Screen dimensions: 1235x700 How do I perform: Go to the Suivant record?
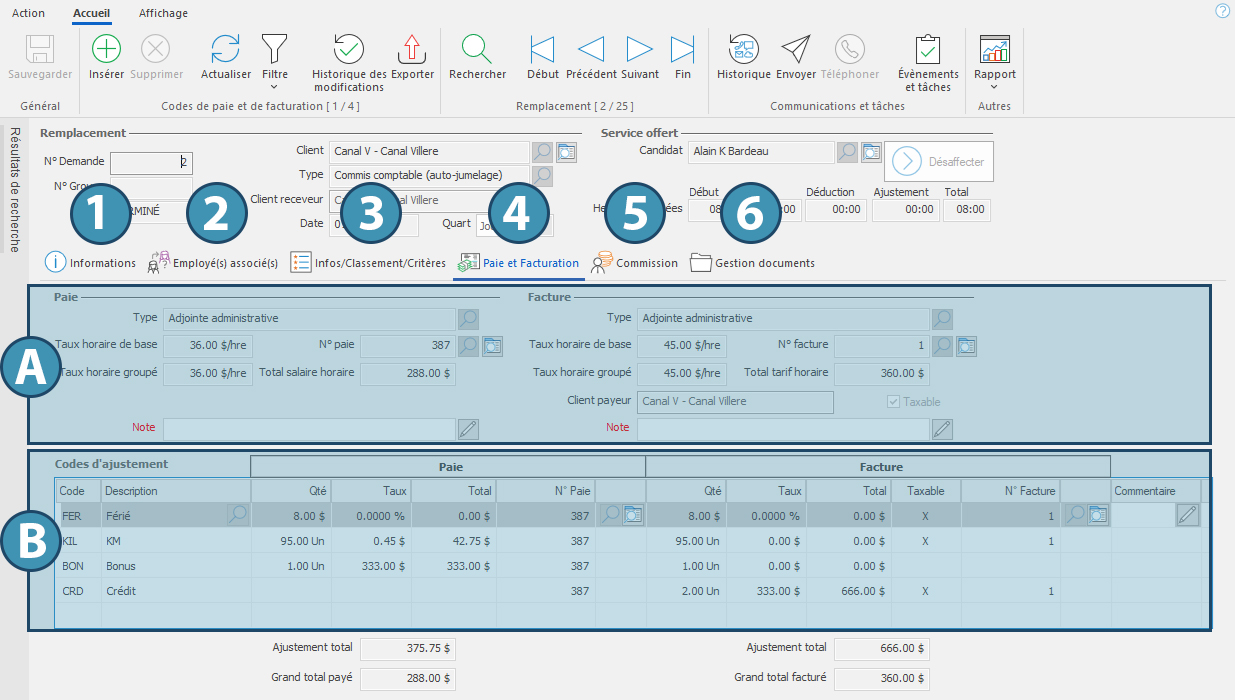tap(640, 49)
